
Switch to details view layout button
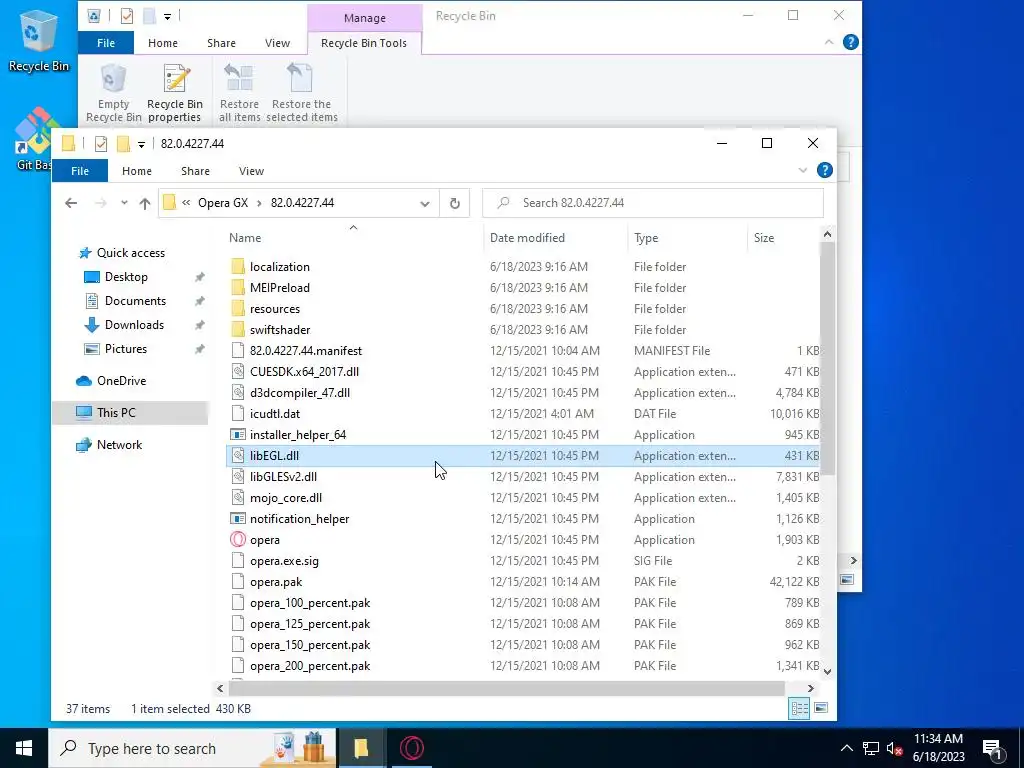[799, 709]
